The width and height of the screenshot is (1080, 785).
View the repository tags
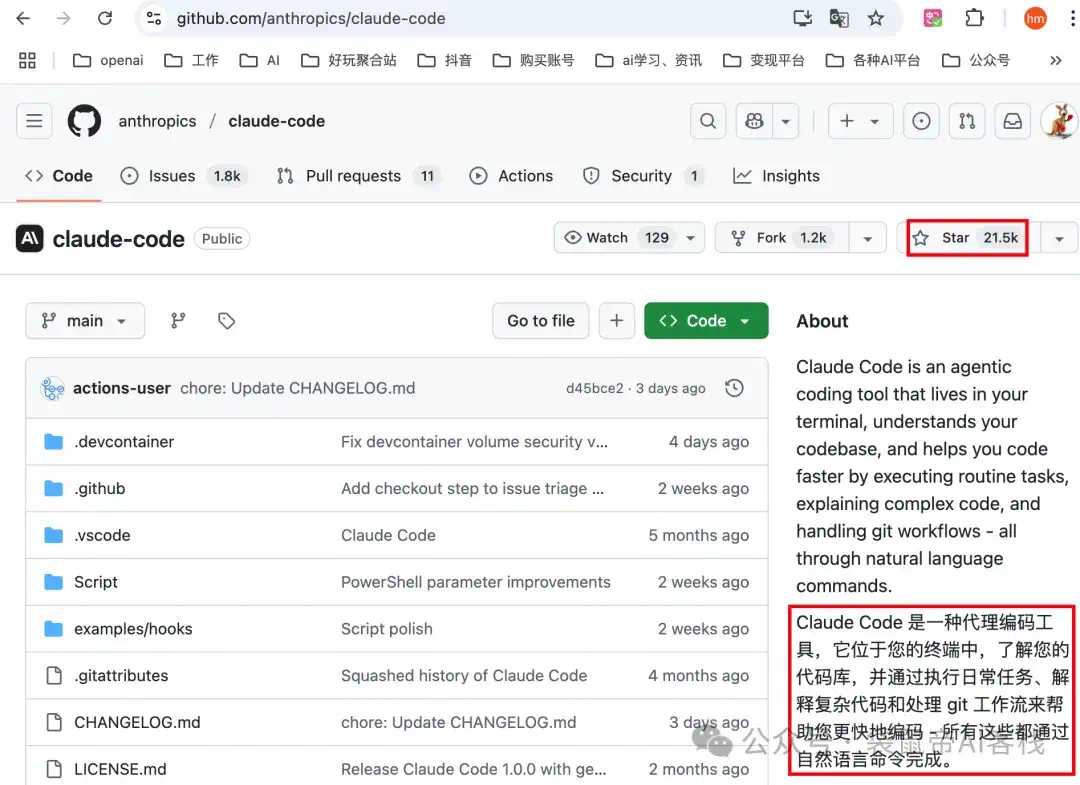[227, 320]
